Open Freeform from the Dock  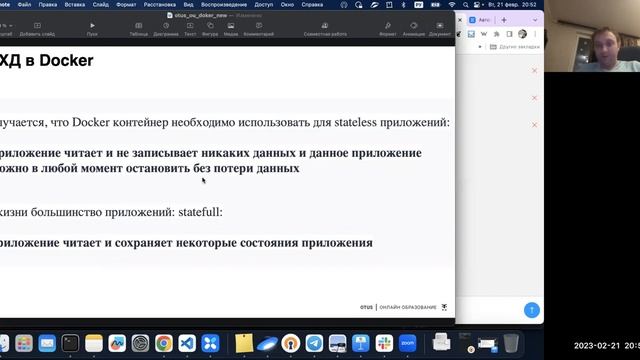click(x=117, y=343)
